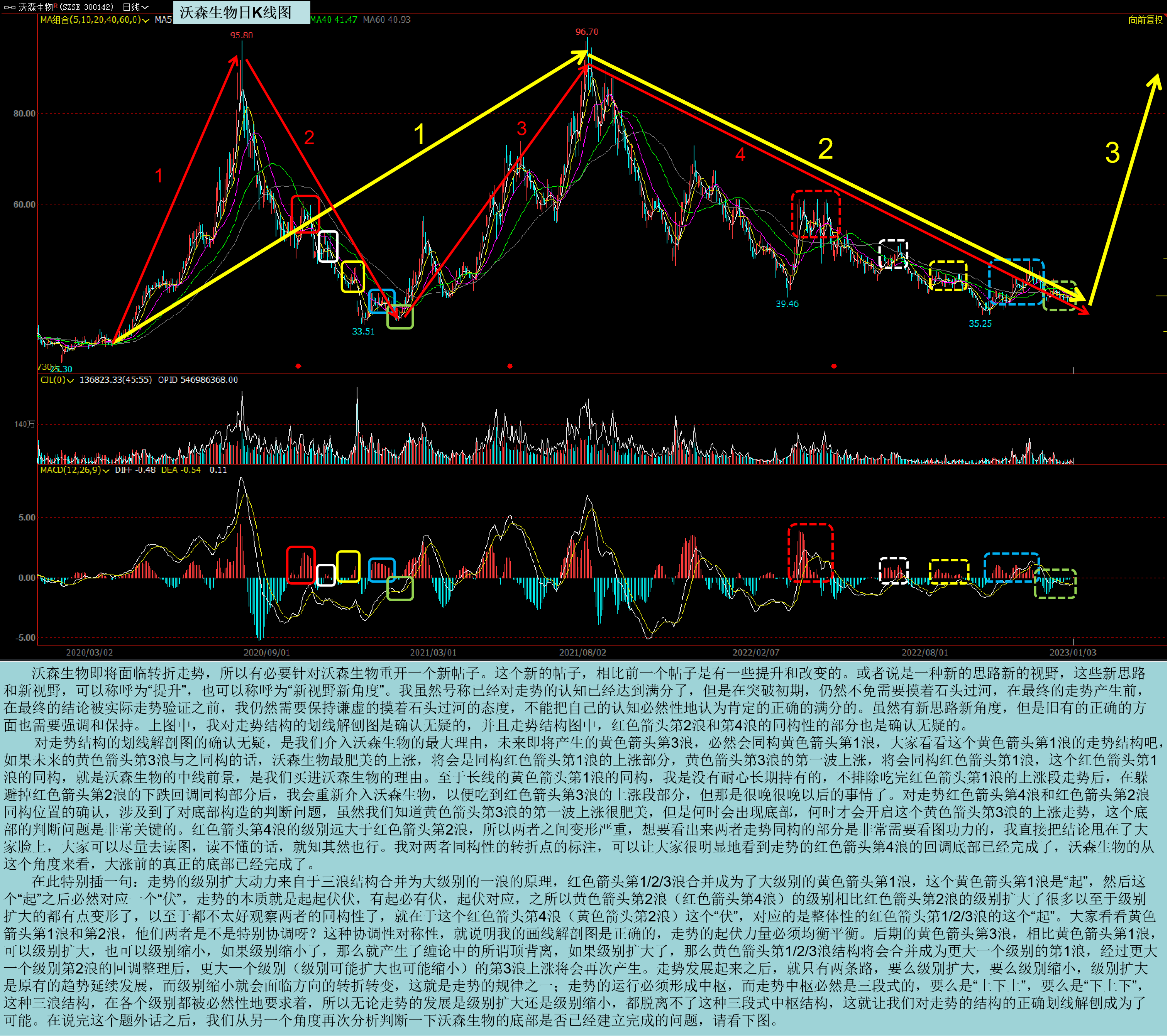The image size is (1170, 1036).
Task: Click the 80.00 price axis label
Action: pos(25,114)
